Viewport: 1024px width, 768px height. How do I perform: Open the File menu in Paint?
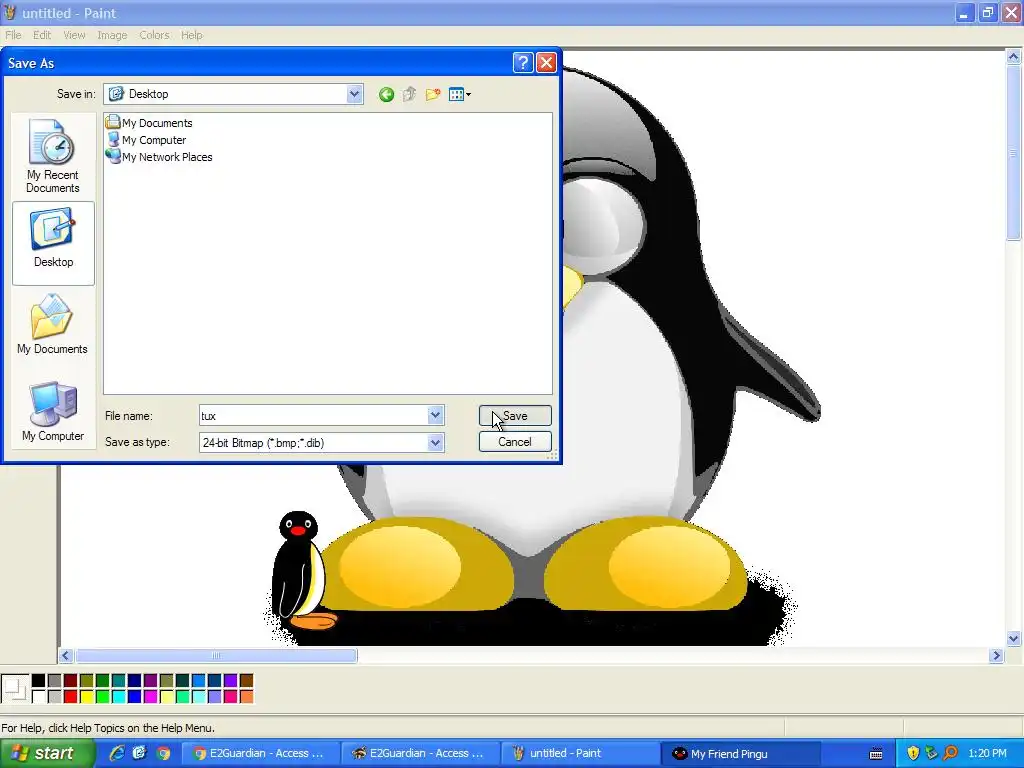point(13,35)
